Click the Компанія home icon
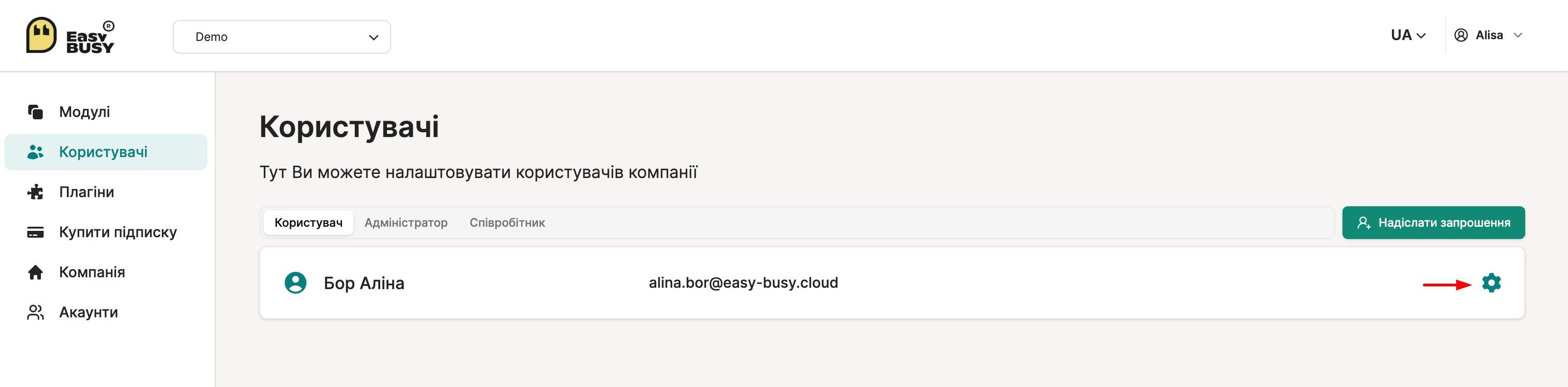Image resolution: width=1568 pixels, height=387 pixels. tap(35, 272)
